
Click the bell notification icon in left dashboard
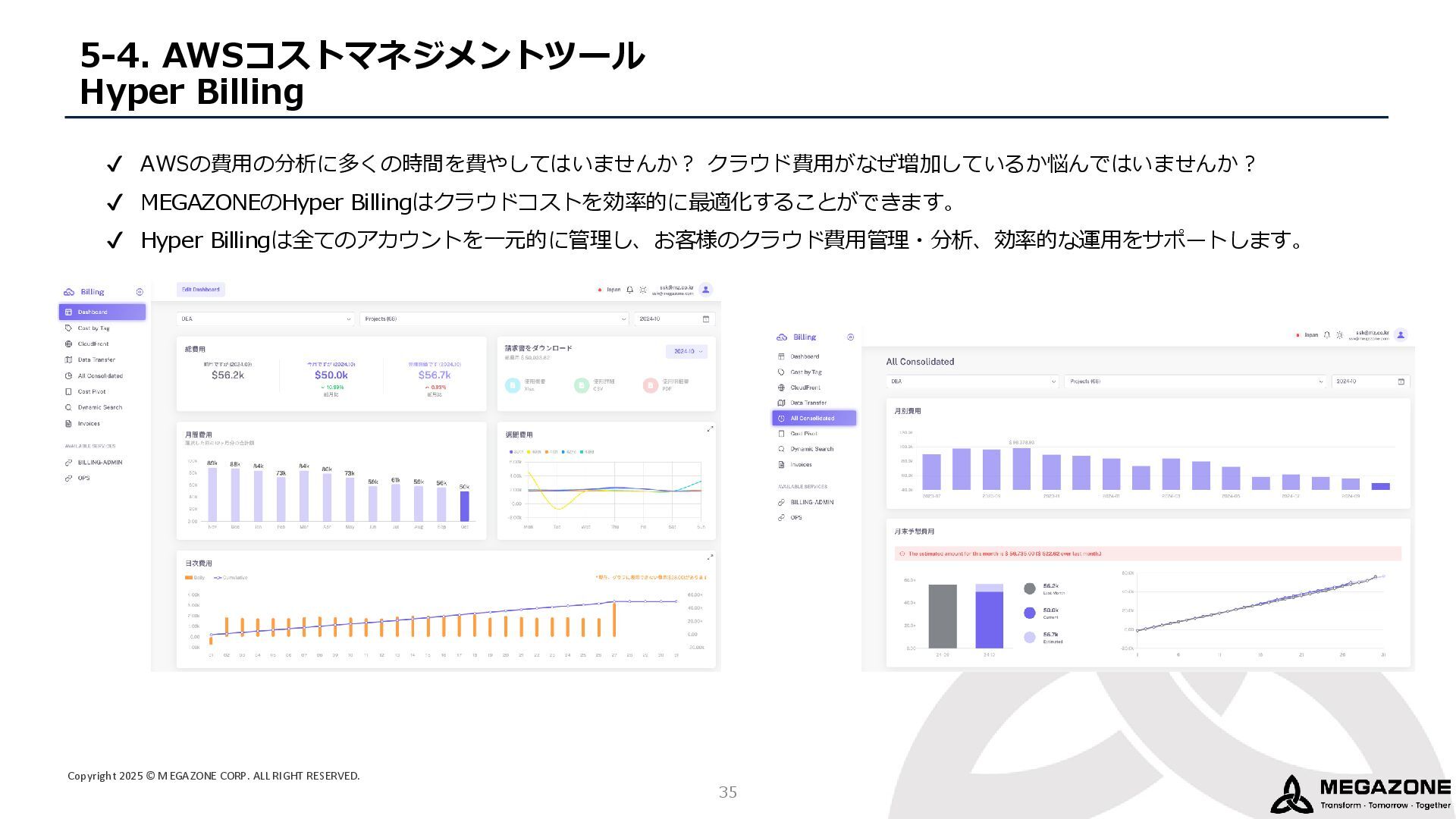tap(629, 290)
